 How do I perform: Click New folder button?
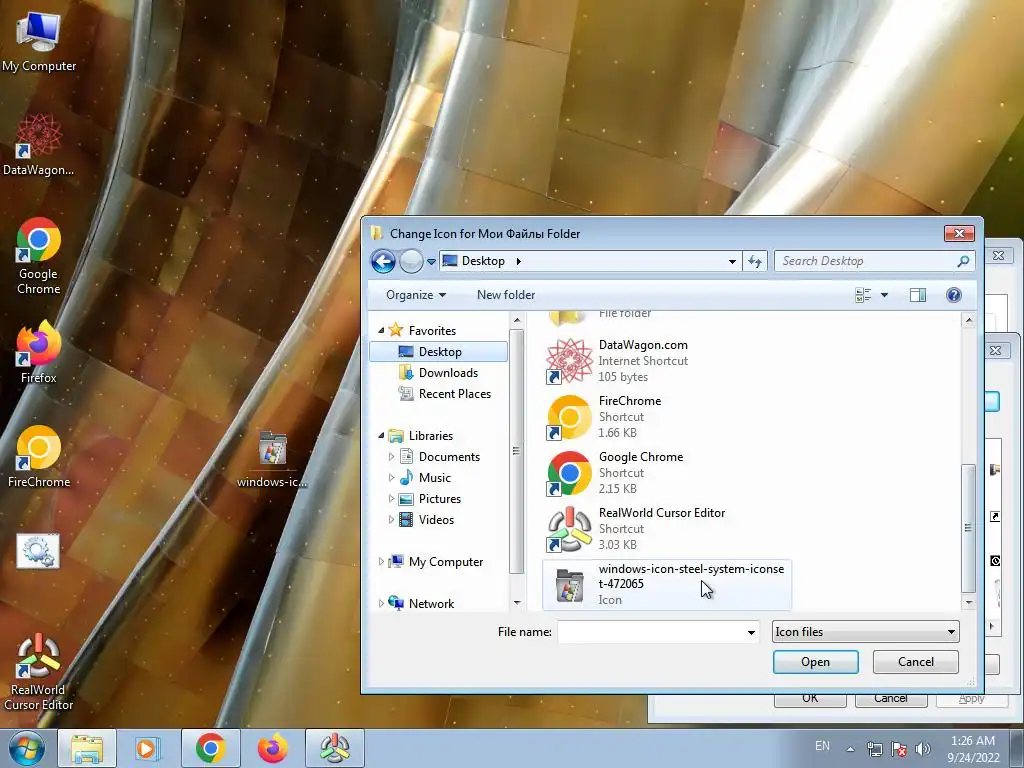(505, 295)
